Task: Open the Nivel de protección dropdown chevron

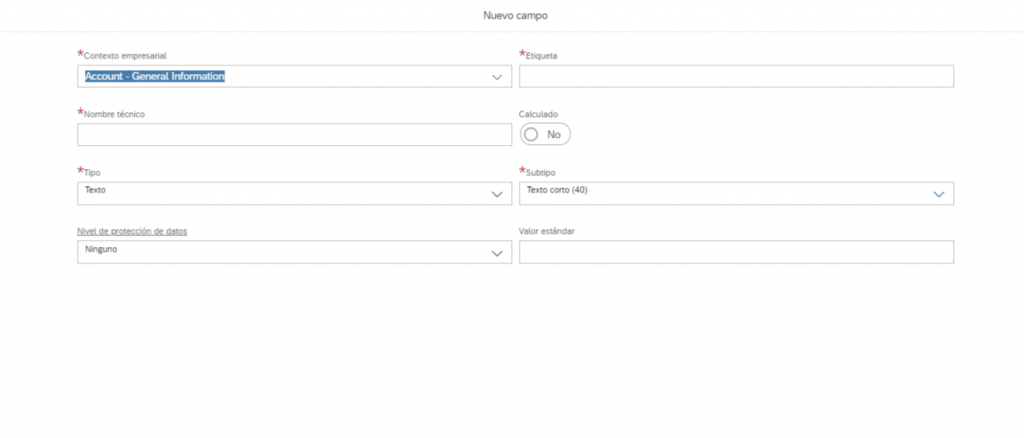Action: point(497,253)
